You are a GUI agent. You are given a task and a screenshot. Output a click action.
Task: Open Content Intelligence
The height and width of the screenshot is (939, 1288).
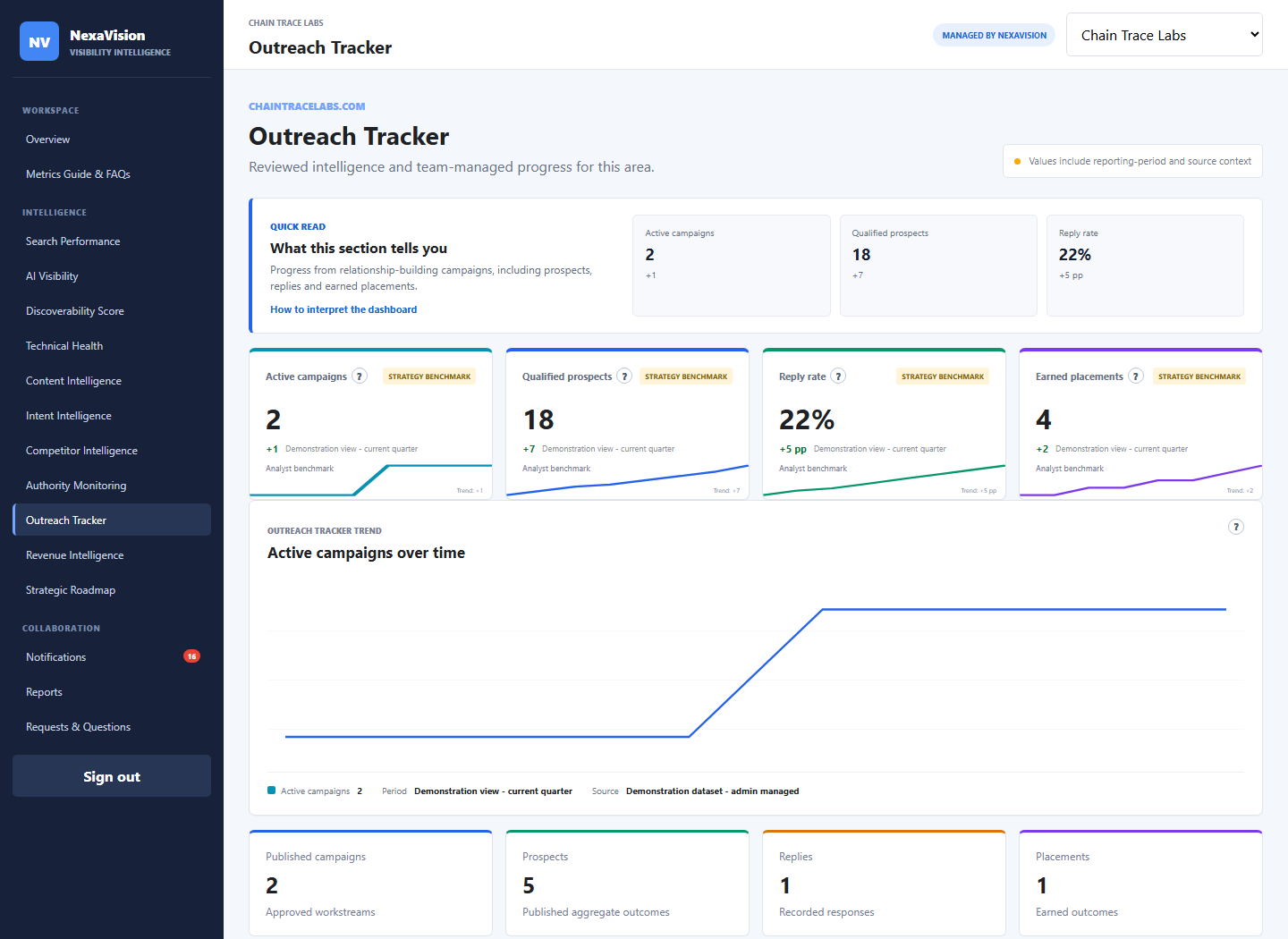click(x=112, y=381)
